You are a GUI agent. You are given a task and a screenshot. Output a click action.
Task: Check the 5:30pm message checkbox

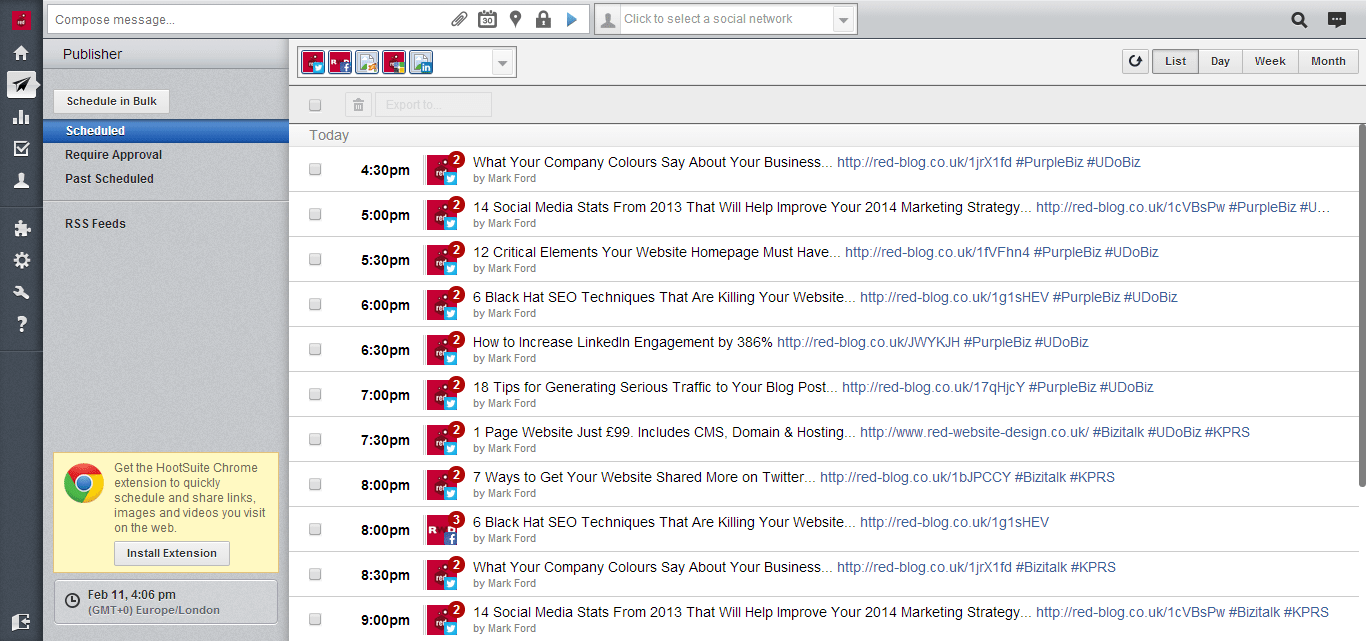point(315,260)
